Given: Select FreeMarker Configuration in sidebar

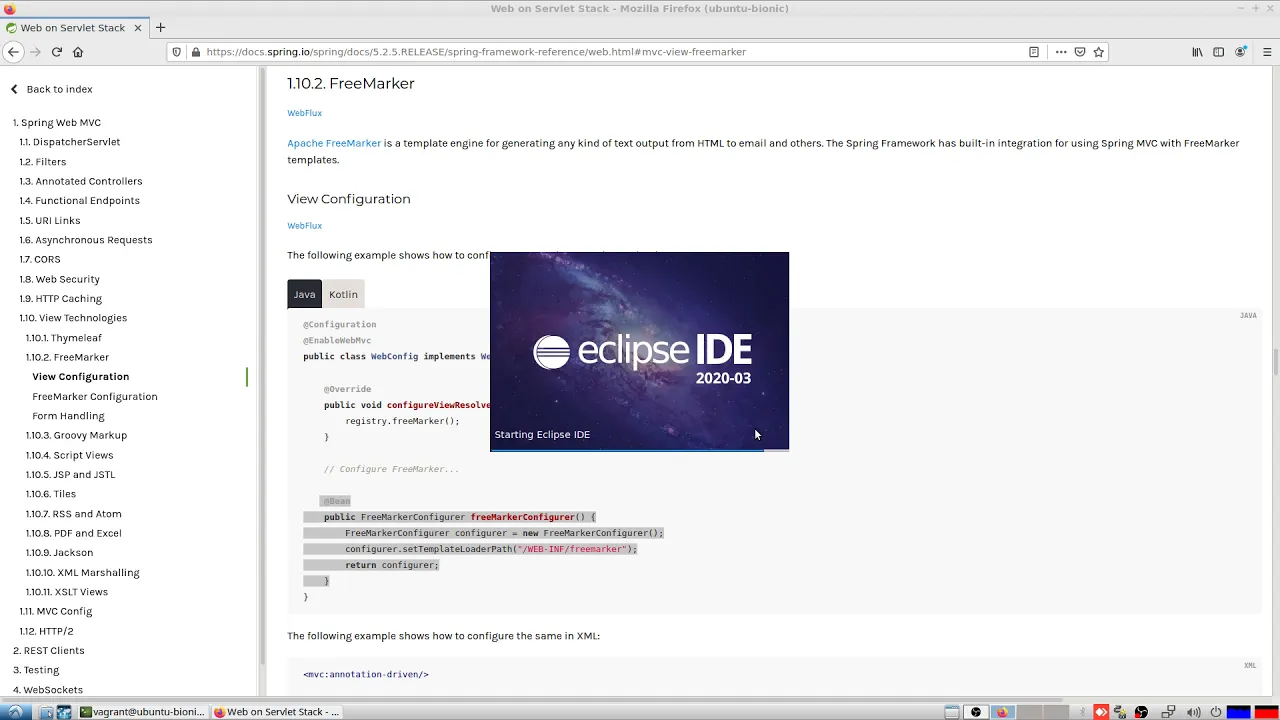Looking at the screenshot, I should point(95,396).
